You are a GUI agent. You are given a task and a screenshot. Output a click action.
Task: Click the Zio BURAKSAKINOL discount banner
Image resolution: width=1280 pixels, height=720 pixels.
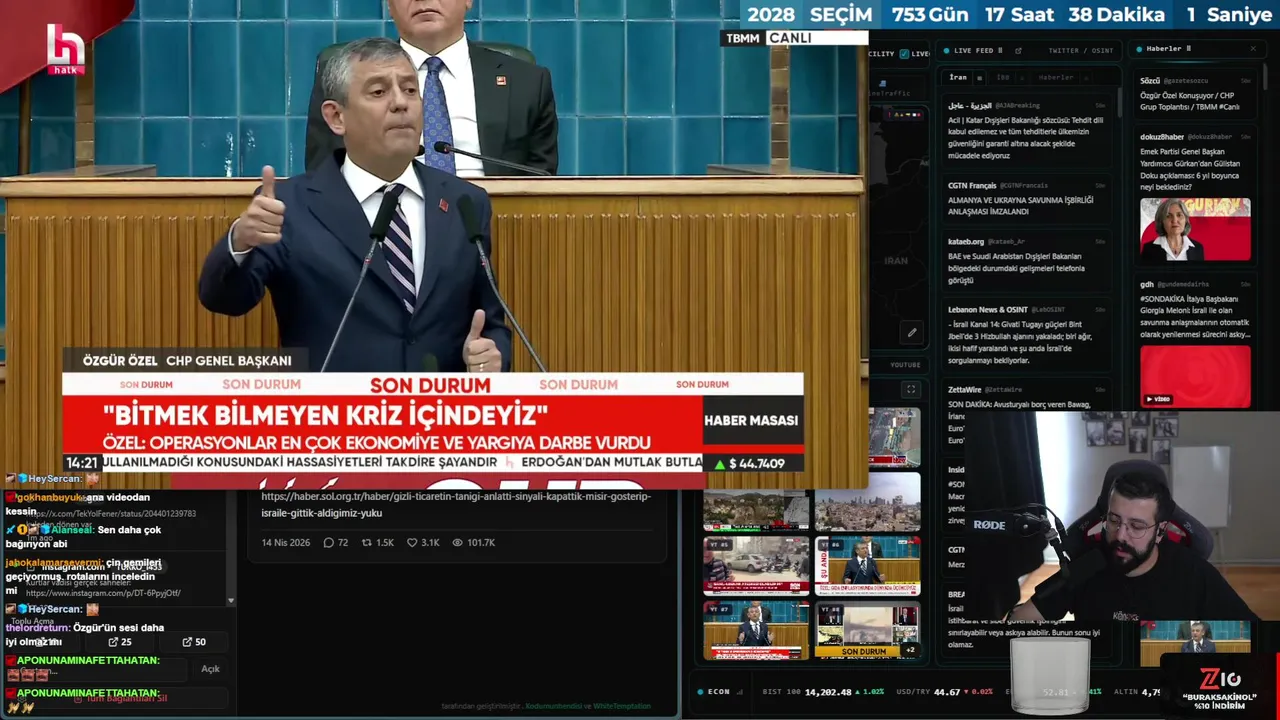[1219, 688]
